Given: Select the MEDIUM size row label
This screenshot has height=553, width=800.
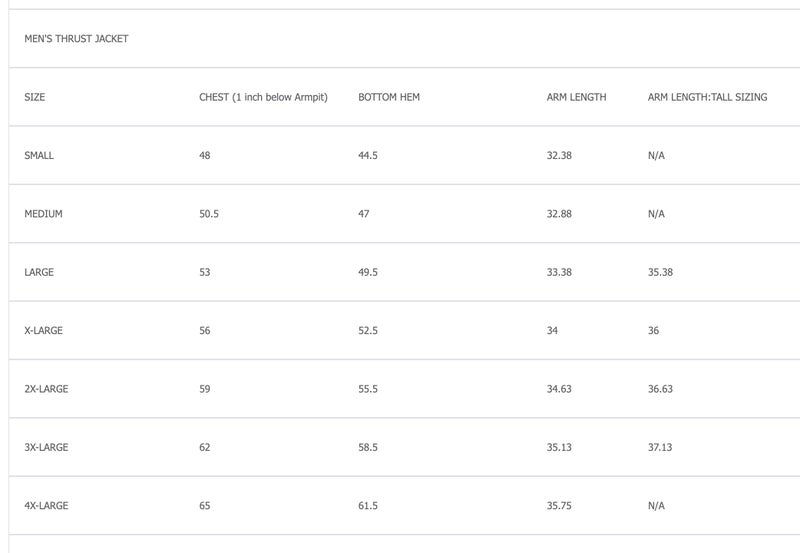Looking at the screenshot, I should point(43,214).
